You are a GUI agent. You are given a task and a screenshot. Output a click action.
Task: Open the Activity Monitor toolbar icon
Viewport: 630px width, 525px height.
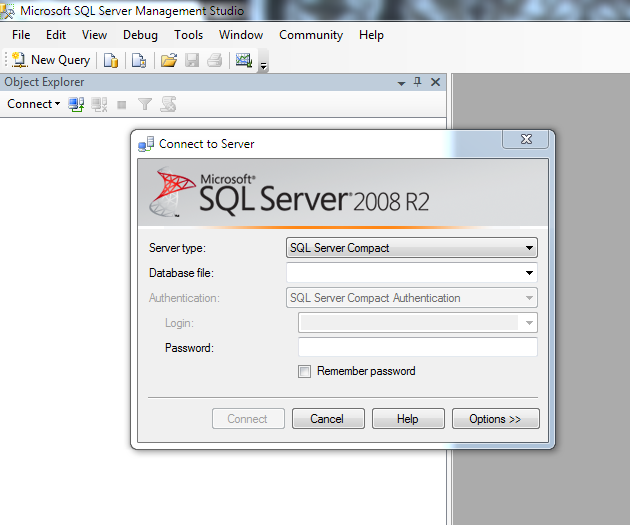pyautogui.click(x=243, y=60)
